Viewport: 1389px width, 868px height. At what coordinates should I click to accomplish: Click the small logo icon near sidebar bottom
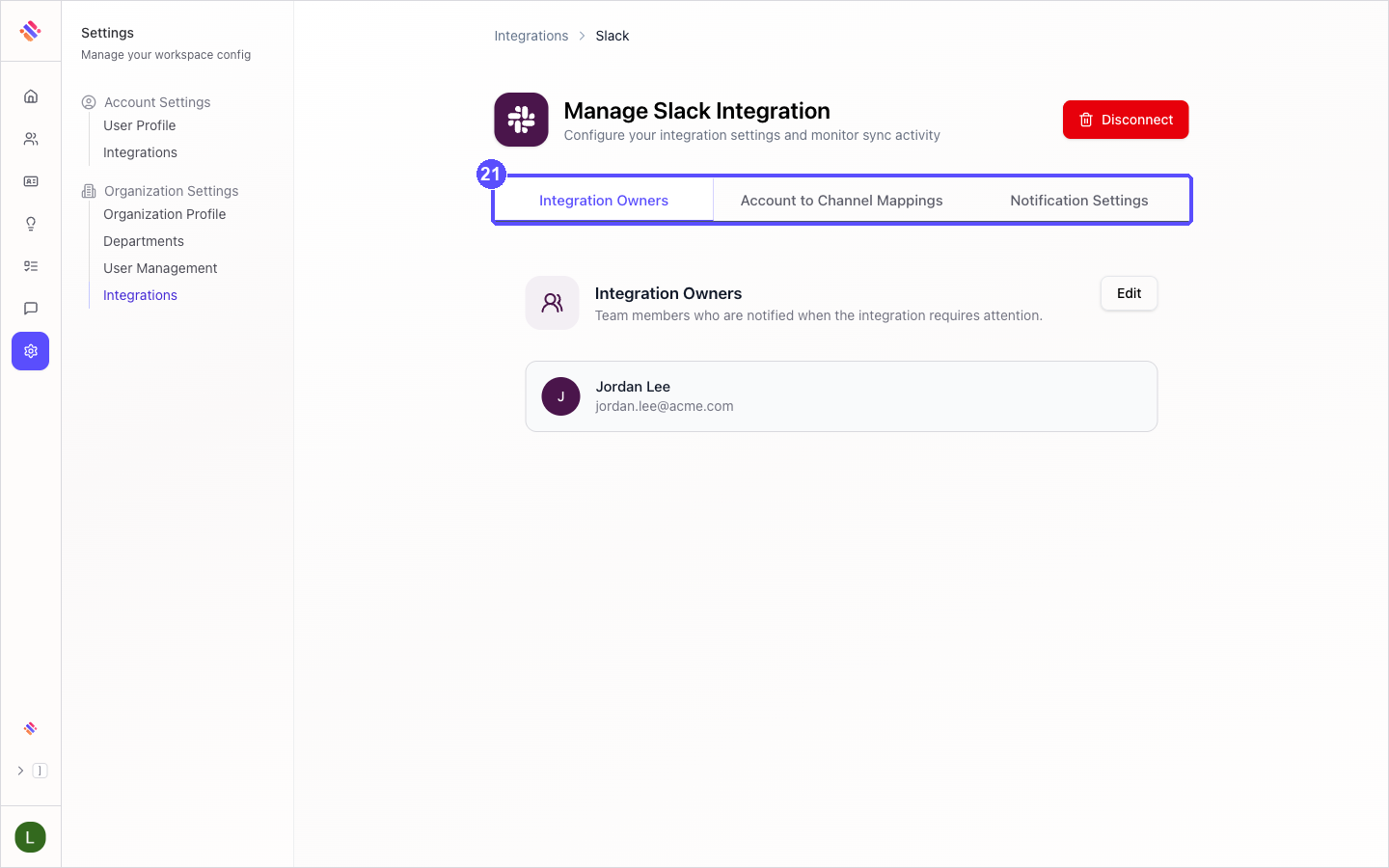31,728
